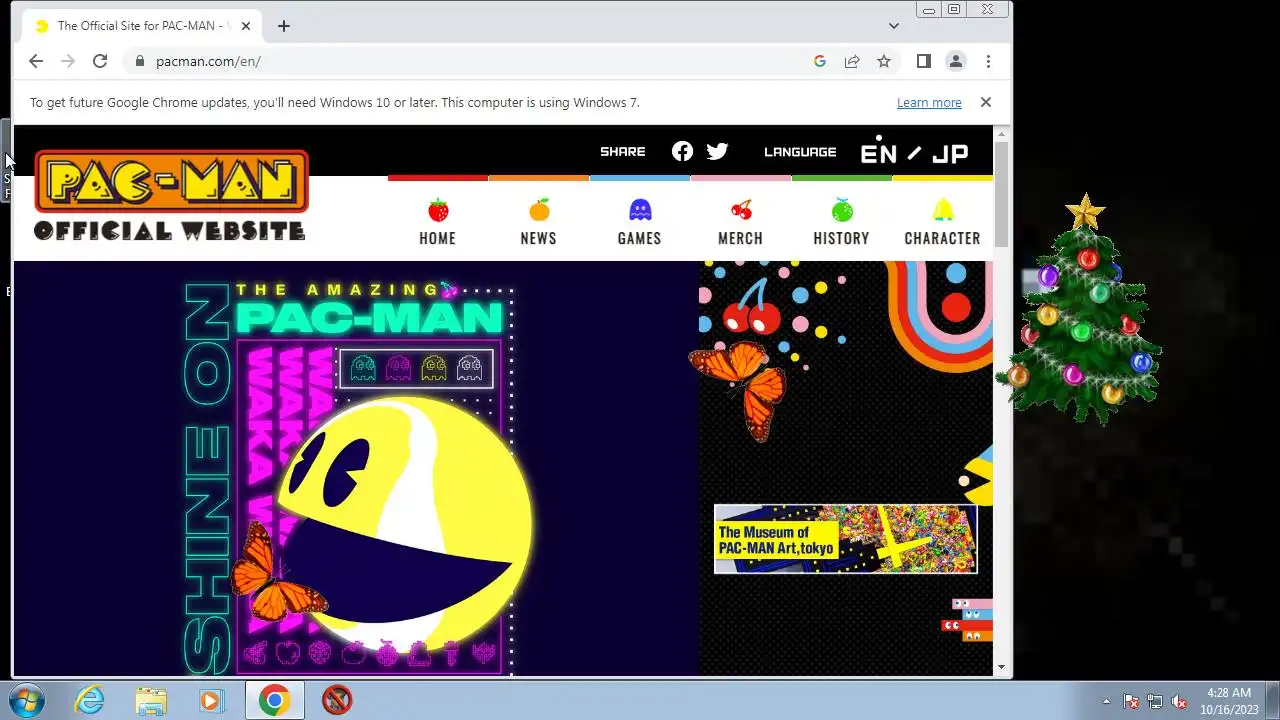Click the page scrollbar up arrow

coord(1001,134)
